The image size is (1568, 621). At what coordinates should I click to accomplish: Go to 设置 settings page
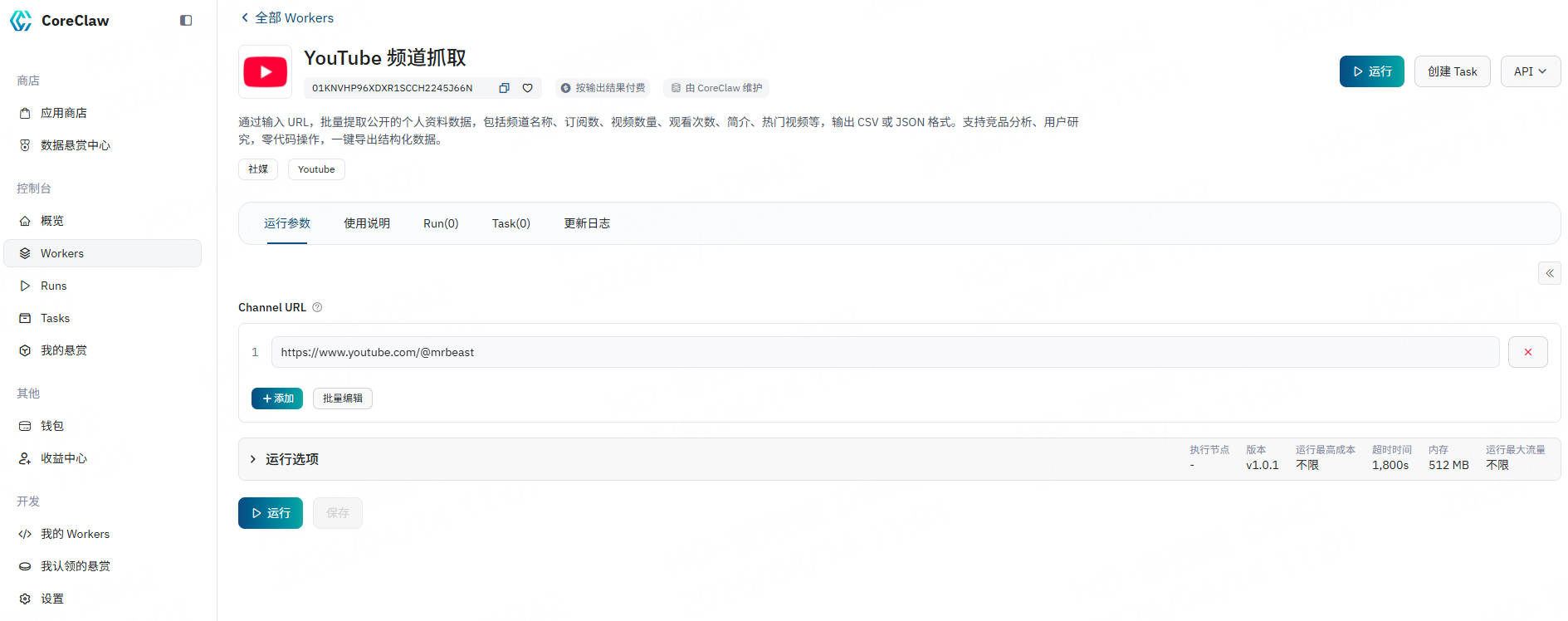point(51,599)
